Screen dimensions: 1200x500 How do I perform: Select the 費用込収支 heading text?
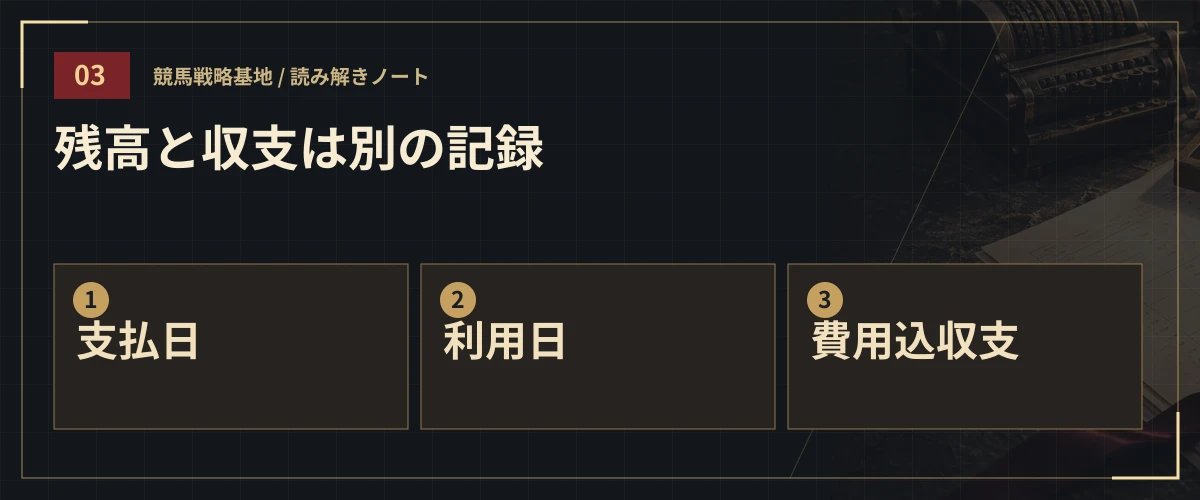tap(914, 341)
